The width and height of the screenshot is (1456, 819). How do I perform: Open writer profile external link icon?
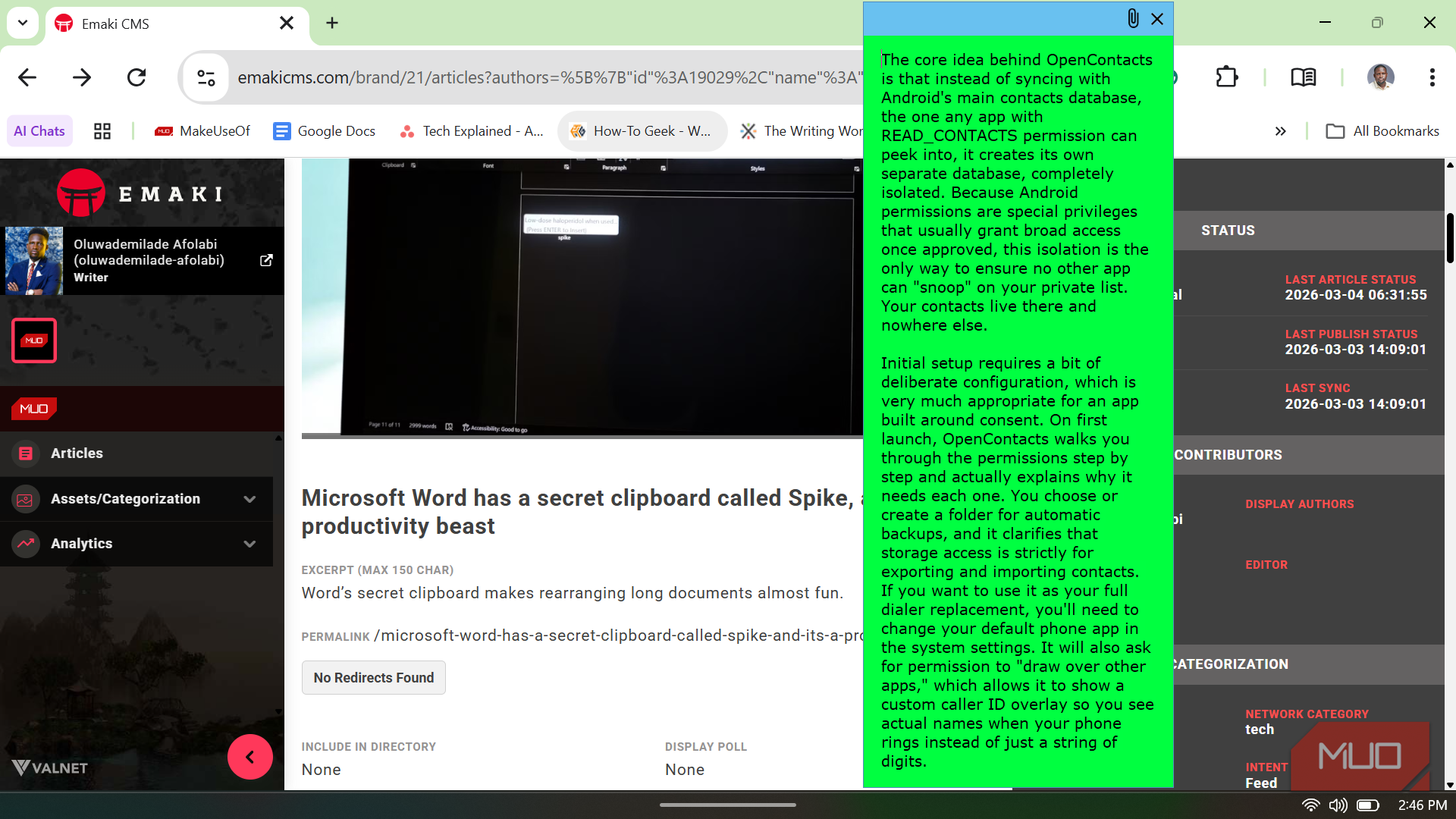tap(266, 260)
